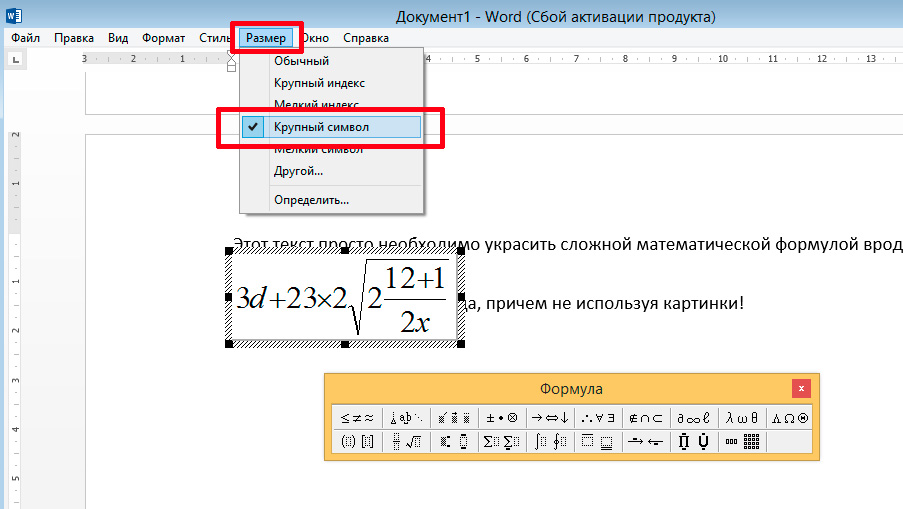Open the summation templates palette
903x509 pixels.
tap(502, 441)
